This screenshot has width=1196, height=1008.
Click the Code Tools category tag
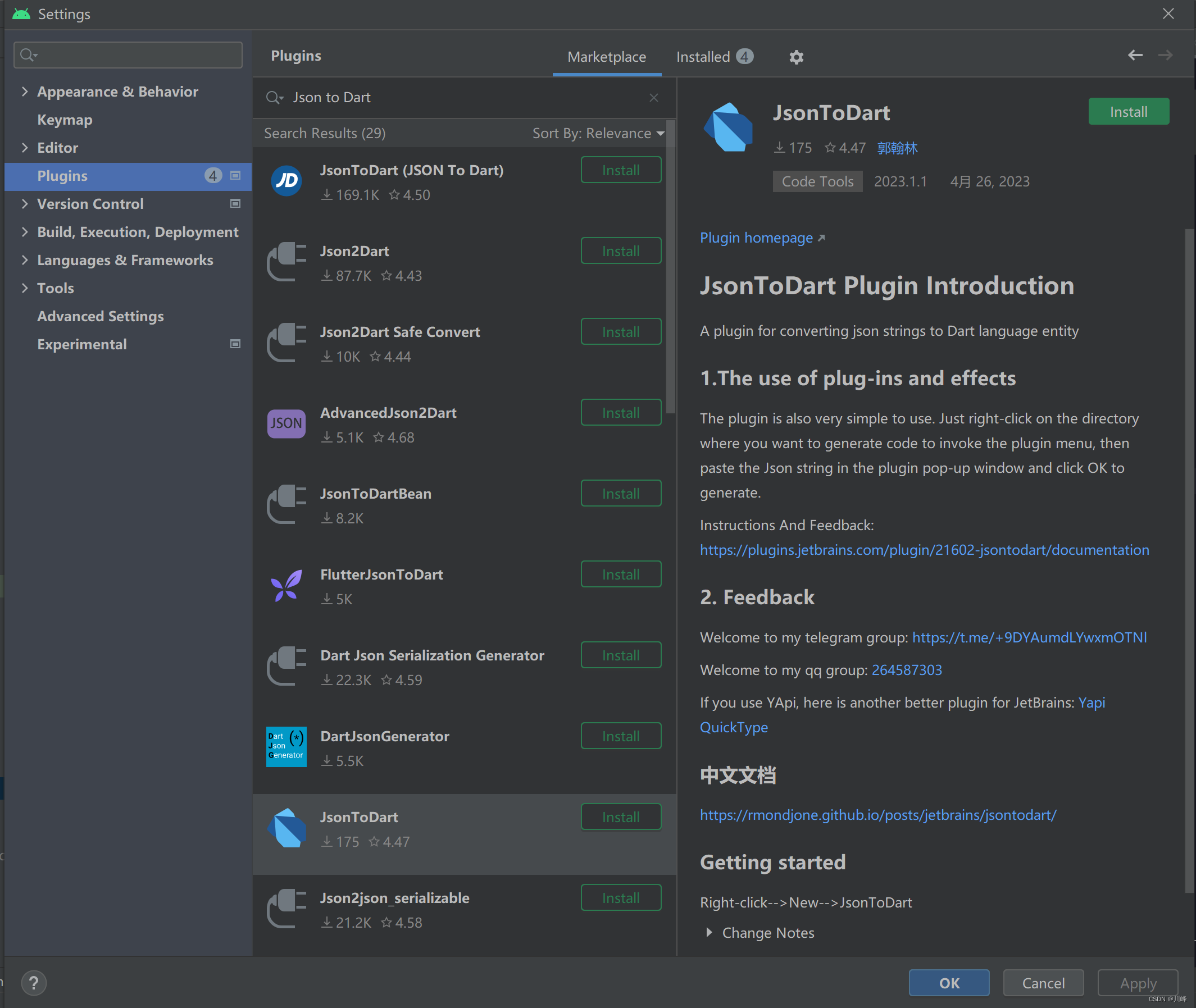(817, 181)
